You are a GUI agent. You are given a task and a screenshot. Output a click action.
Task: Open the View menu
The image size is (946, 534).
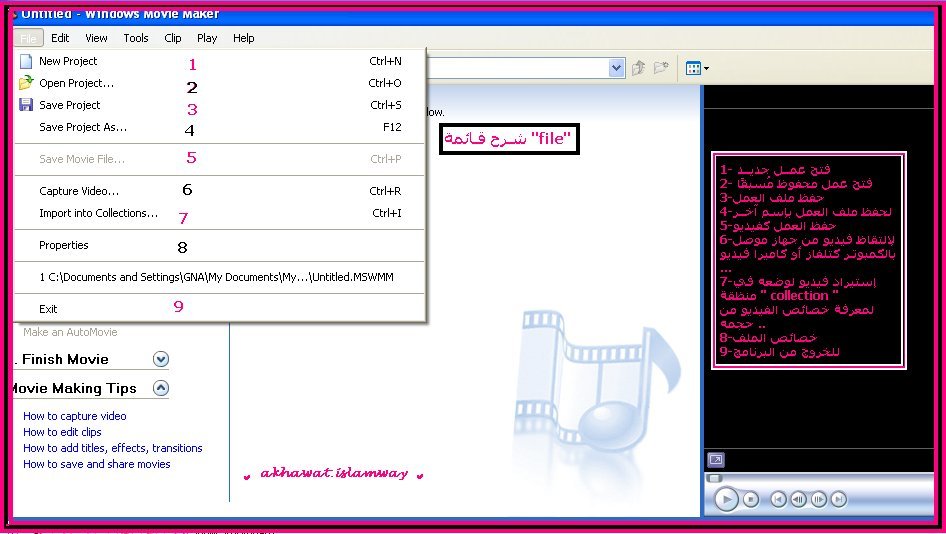click(x=96, y=38)
